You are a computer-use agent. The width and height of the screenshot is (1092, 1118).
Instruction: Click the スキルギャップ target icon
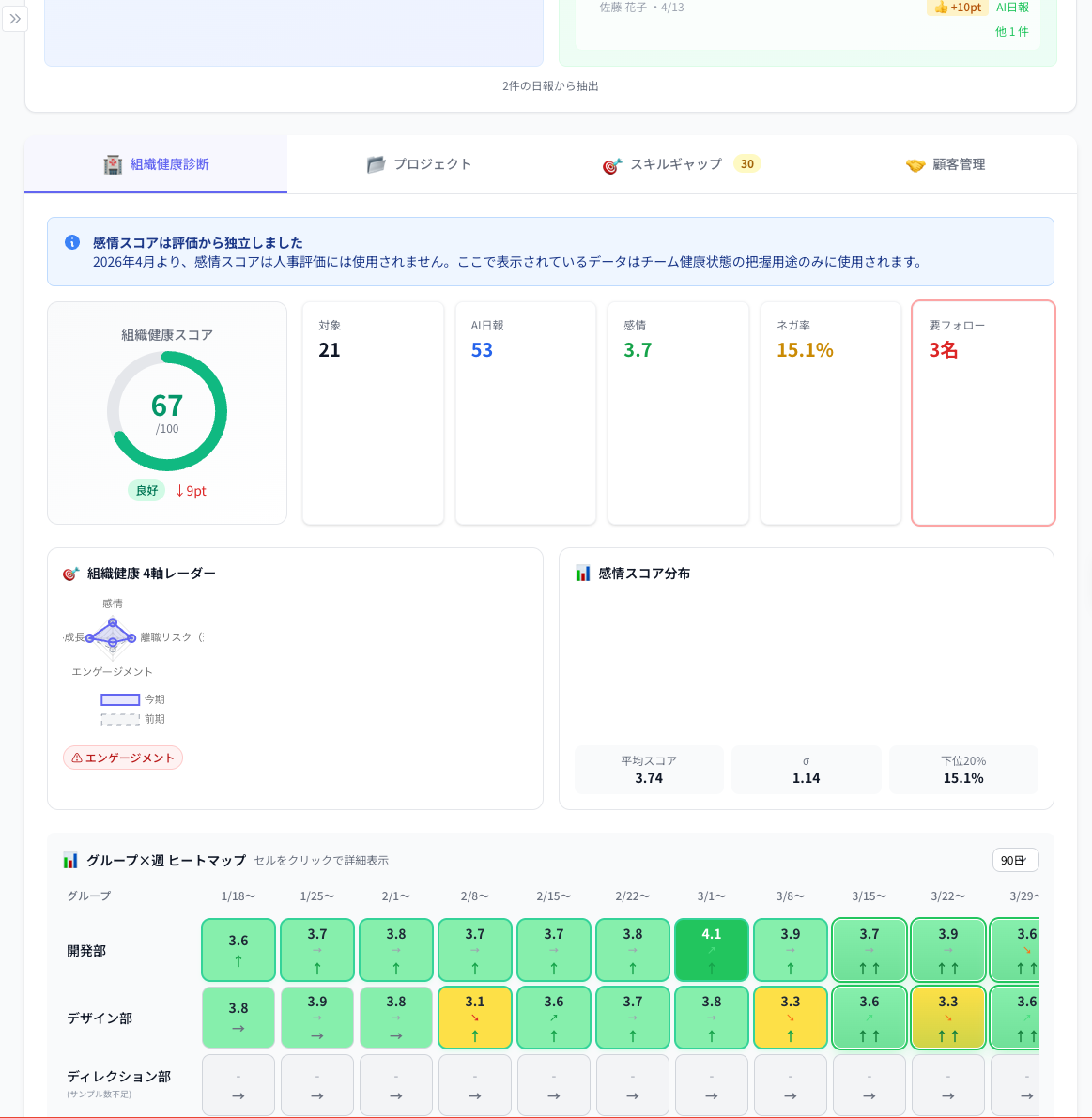click(x=612, y=165)
